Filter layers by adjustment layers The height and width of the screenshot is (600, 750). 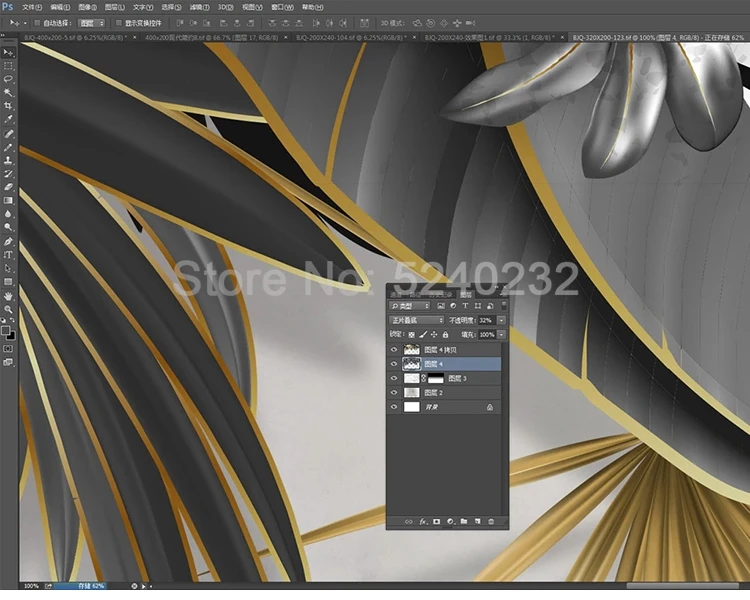pos(453,306)
